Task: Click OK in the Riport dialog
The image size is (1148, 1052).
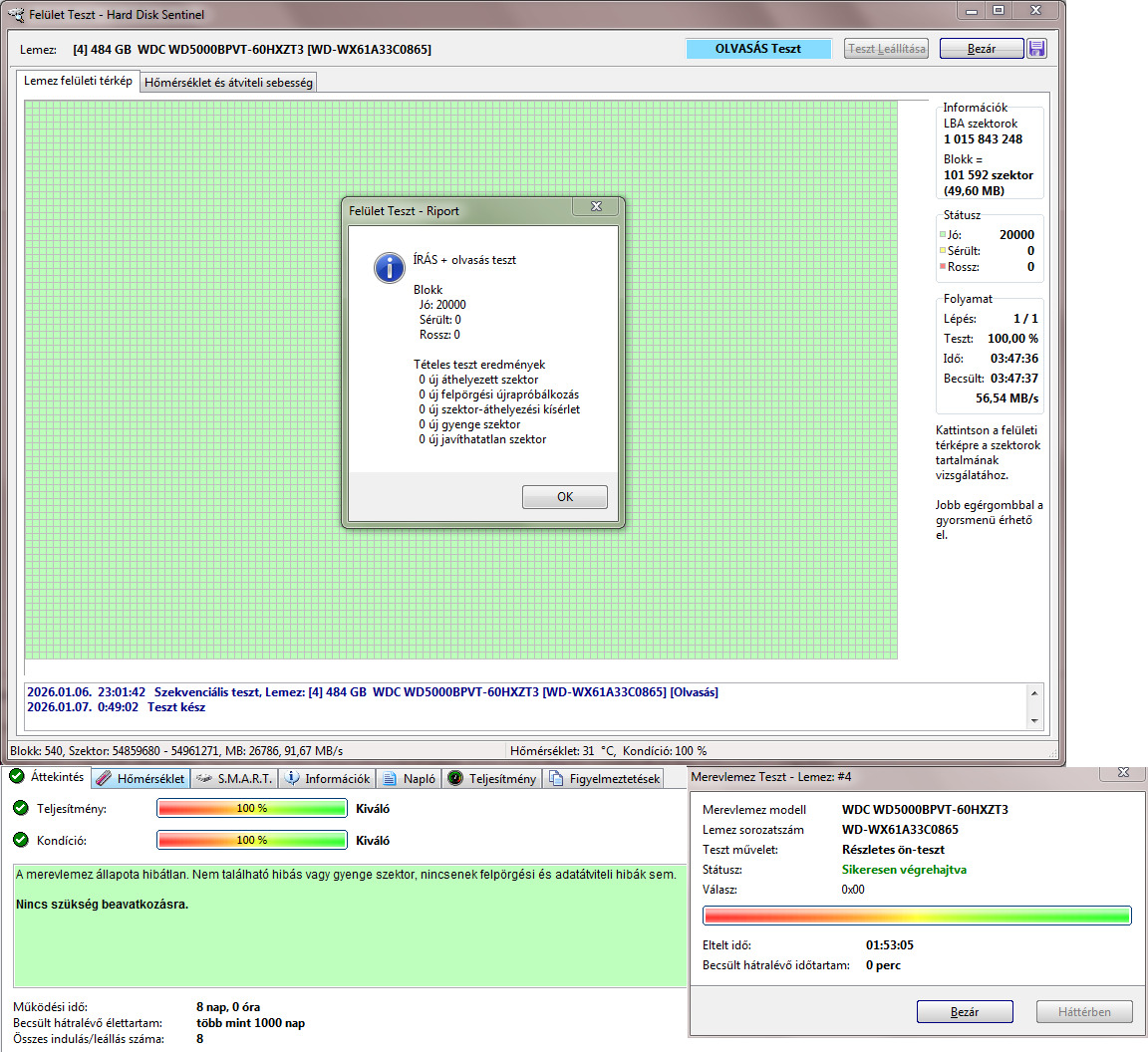Action: (564, 496)
